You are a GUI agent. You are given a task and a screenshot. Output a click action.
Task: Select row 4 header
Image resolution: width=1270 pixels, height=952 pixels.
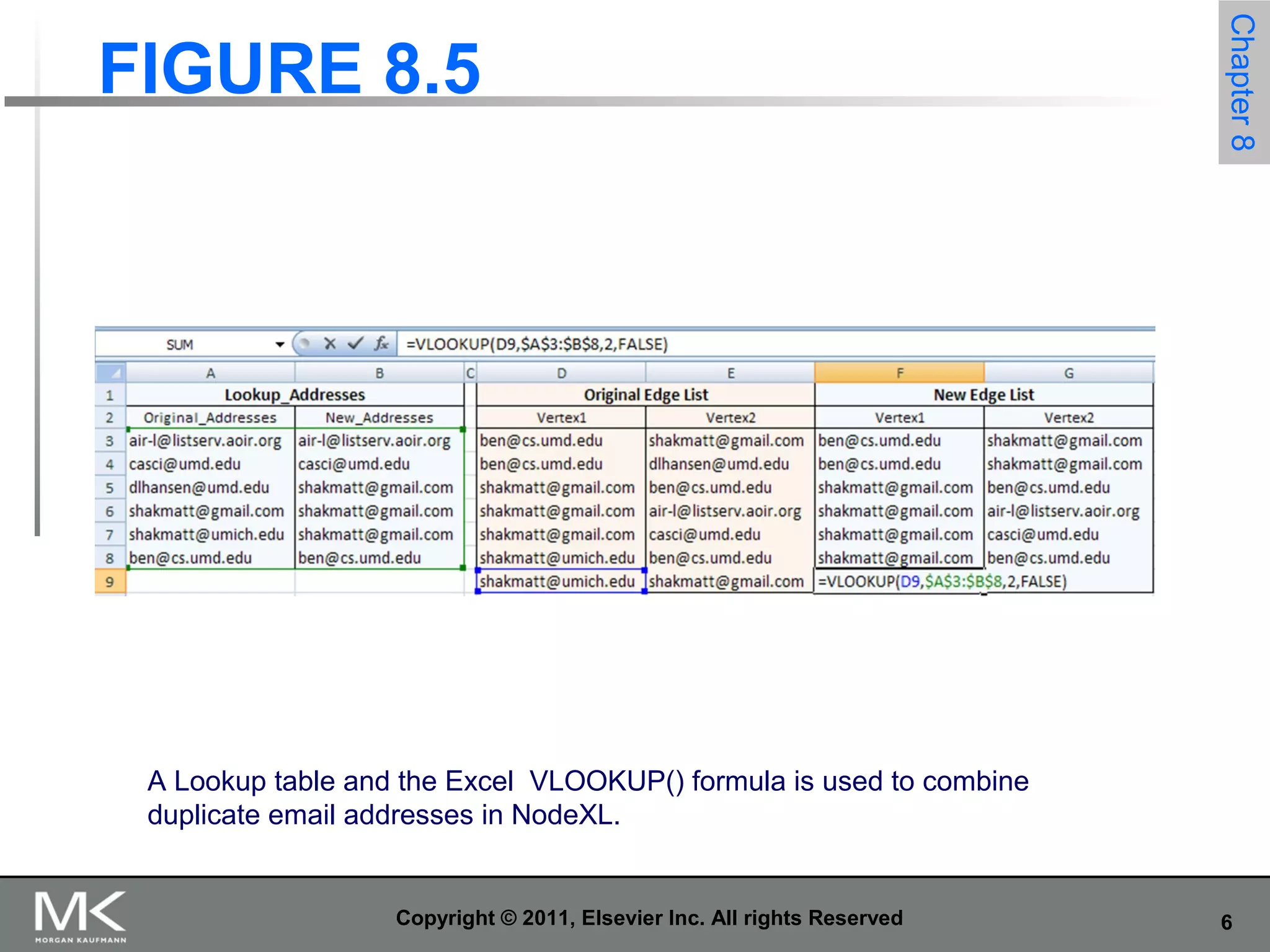[x=110, y=464]
